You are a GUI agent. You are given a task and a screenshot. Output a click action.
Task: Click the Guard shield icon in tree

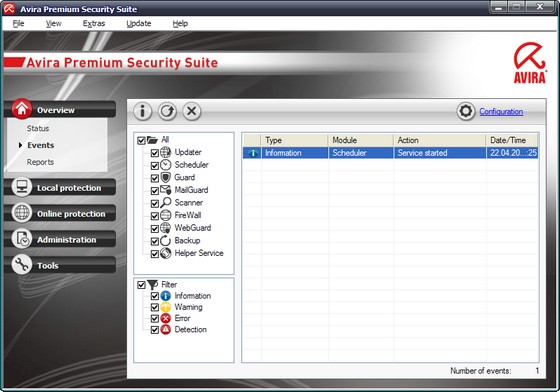pyautogui.click(x=165, y=177)
